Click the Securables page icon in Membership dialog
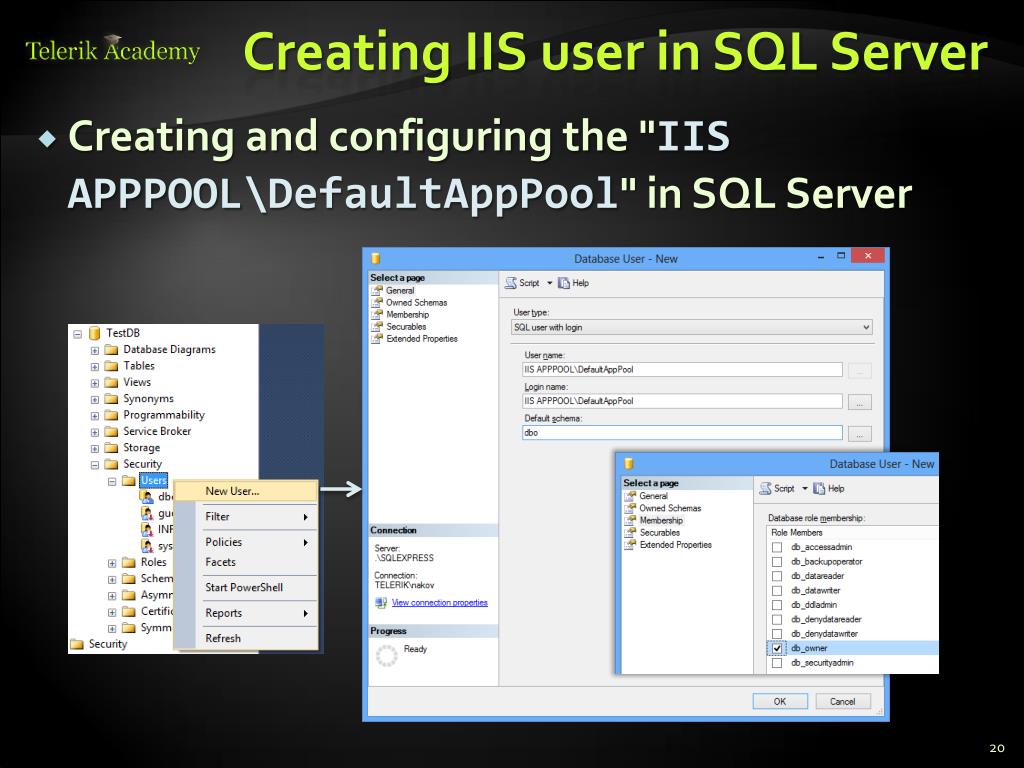This screenshot has height=768, width=1024. [630, 532]
